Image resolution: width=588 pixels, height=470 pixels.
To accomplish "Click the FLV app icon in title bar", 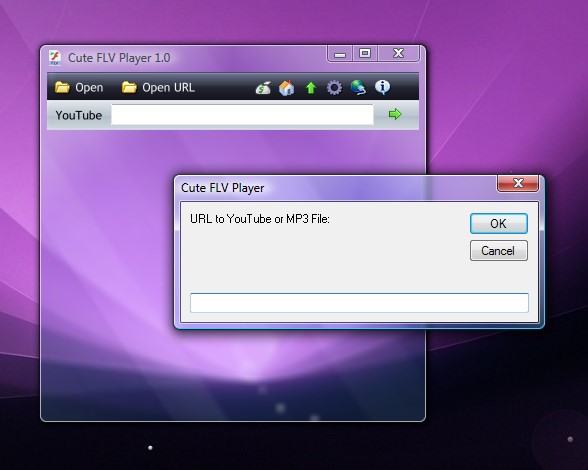I will point(55,58).
